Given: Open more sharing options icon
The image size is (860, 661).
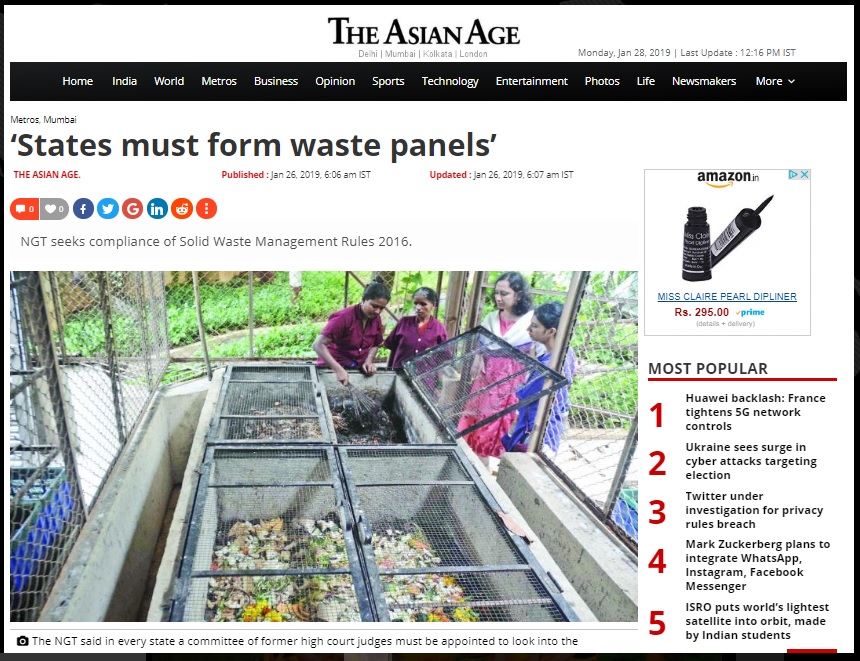Looking at the screenshot, I should coord(207,209).
